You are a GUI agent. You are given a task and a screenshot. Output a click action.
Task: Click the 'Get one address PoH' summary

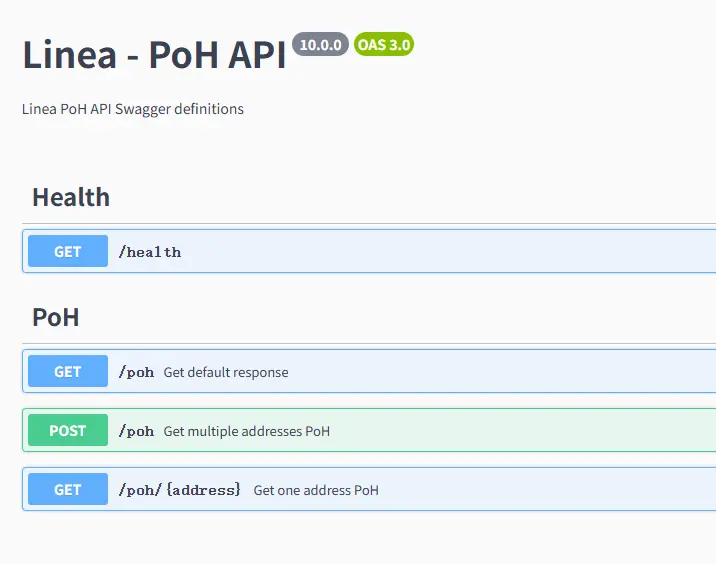click(316, 490)
